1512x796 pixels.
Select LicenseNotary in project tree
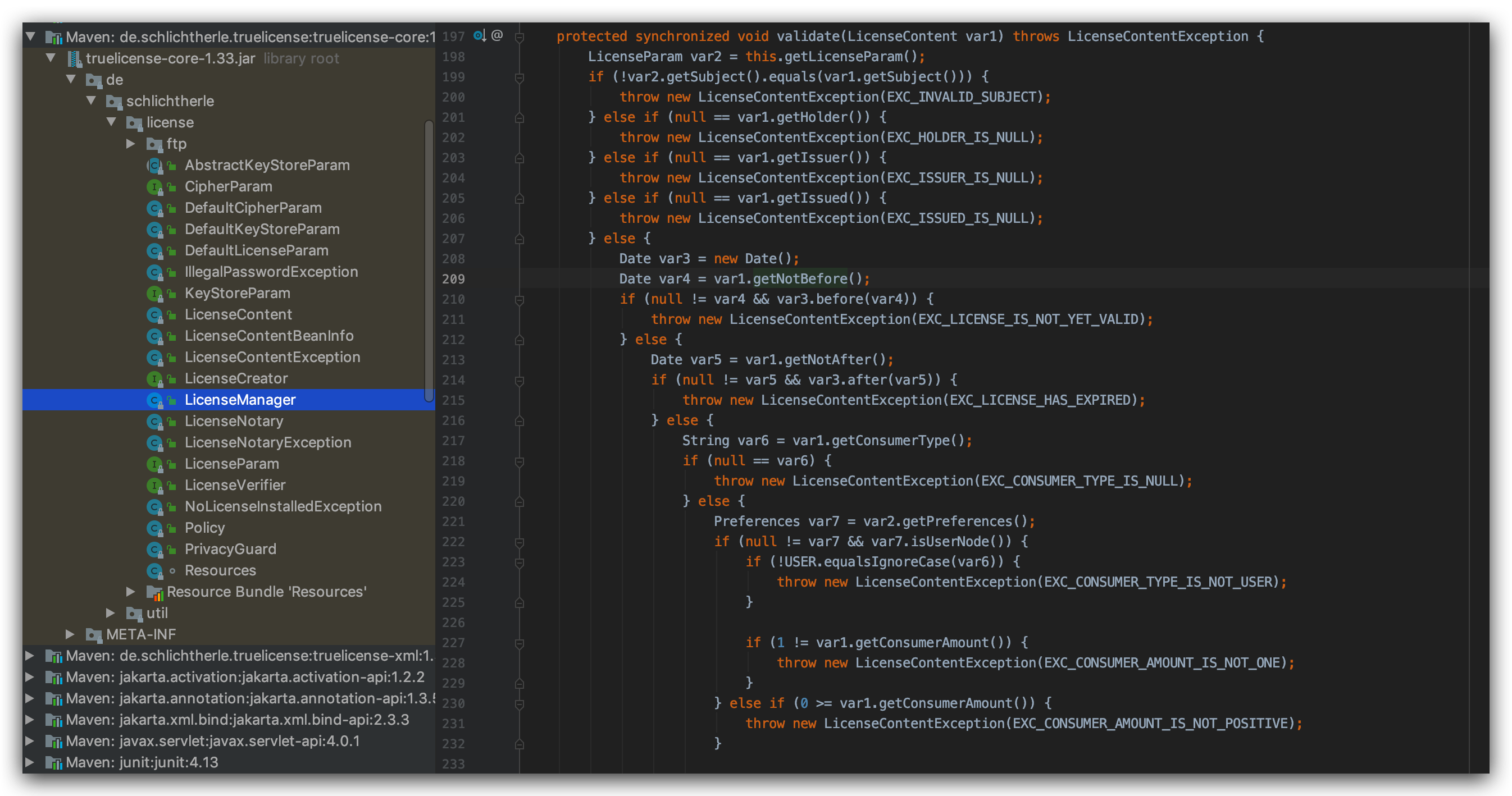click(229, 421)
